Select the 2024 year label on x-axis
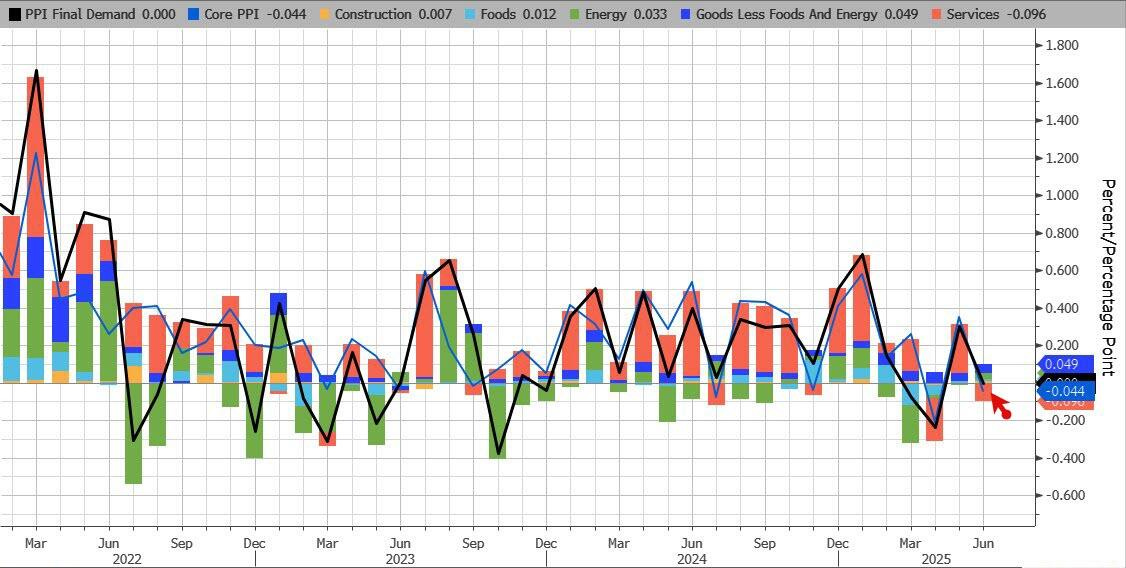This screenshot has height=568, width=1126. 692,558
